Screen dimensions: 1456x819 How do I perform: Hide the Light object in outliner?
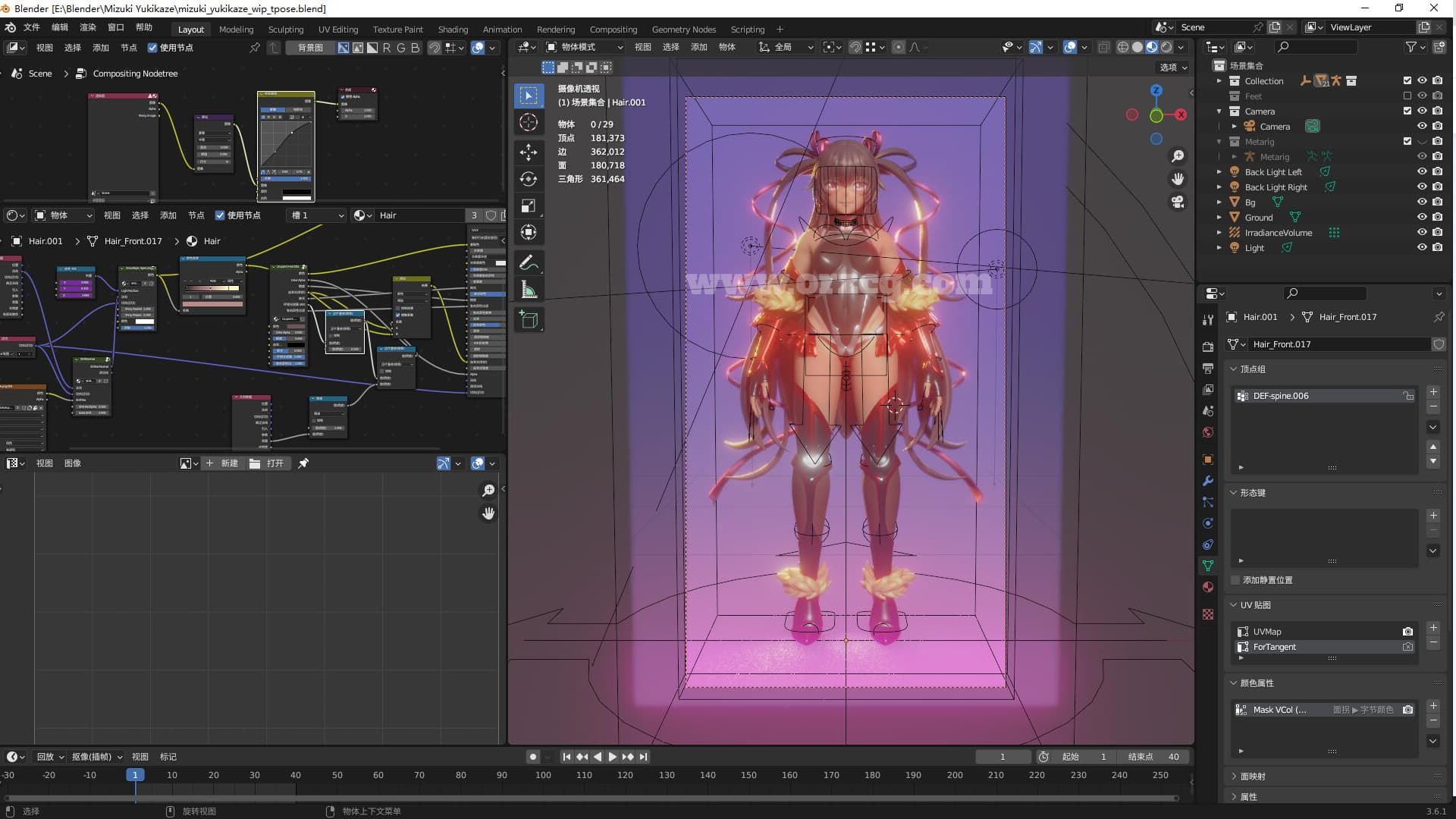point(1422,248)
